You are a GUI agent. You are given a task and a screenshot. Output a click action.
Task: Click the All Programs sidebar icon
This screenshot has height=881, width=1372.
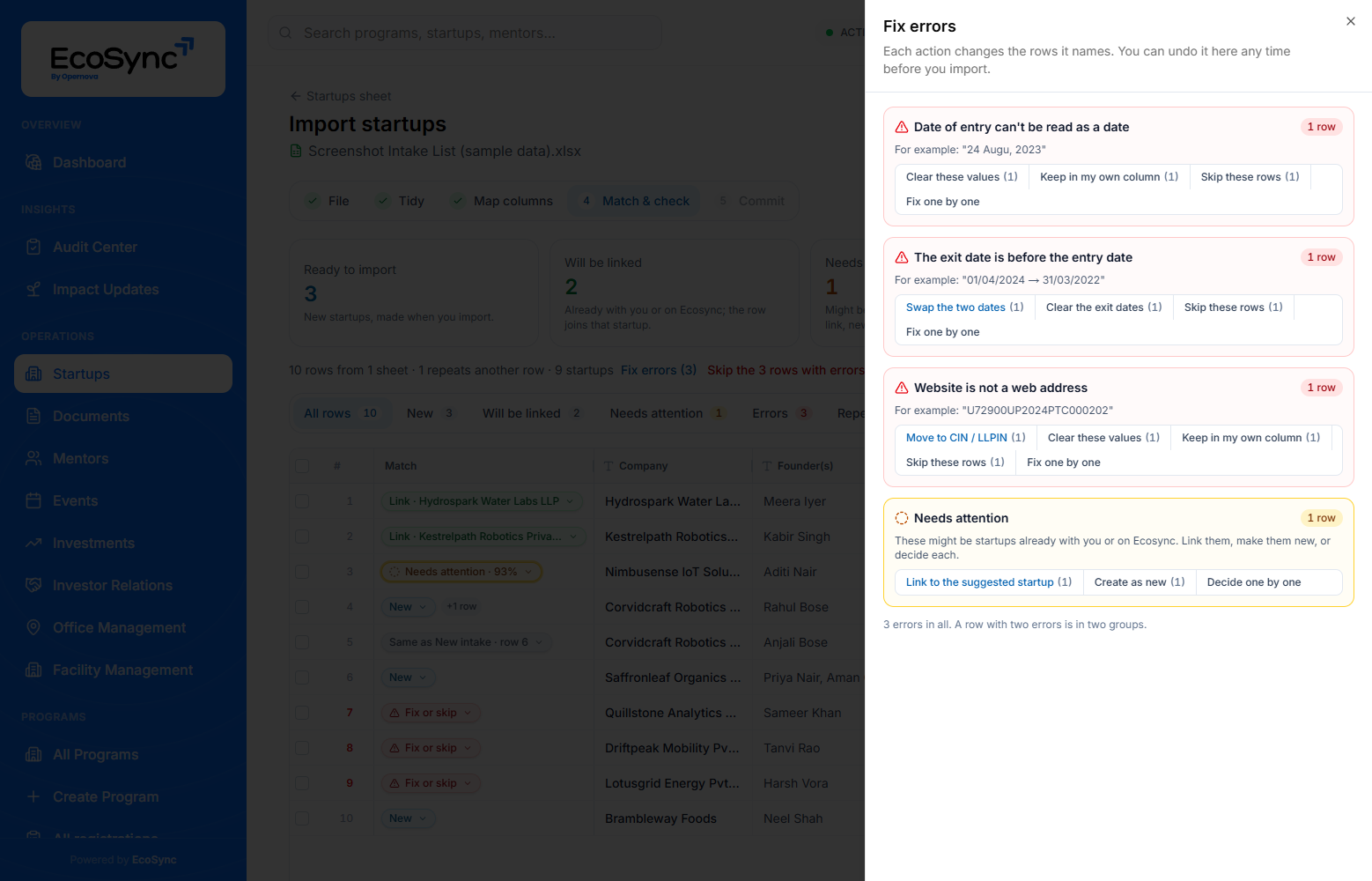click(x=33, y=754)
